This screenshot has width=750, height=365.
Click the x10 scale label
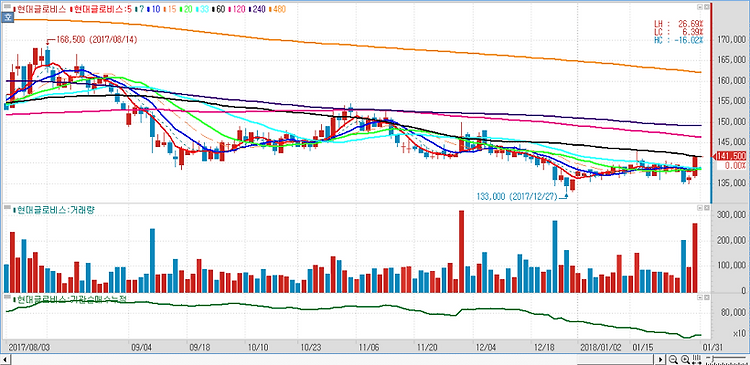(738, 333)
